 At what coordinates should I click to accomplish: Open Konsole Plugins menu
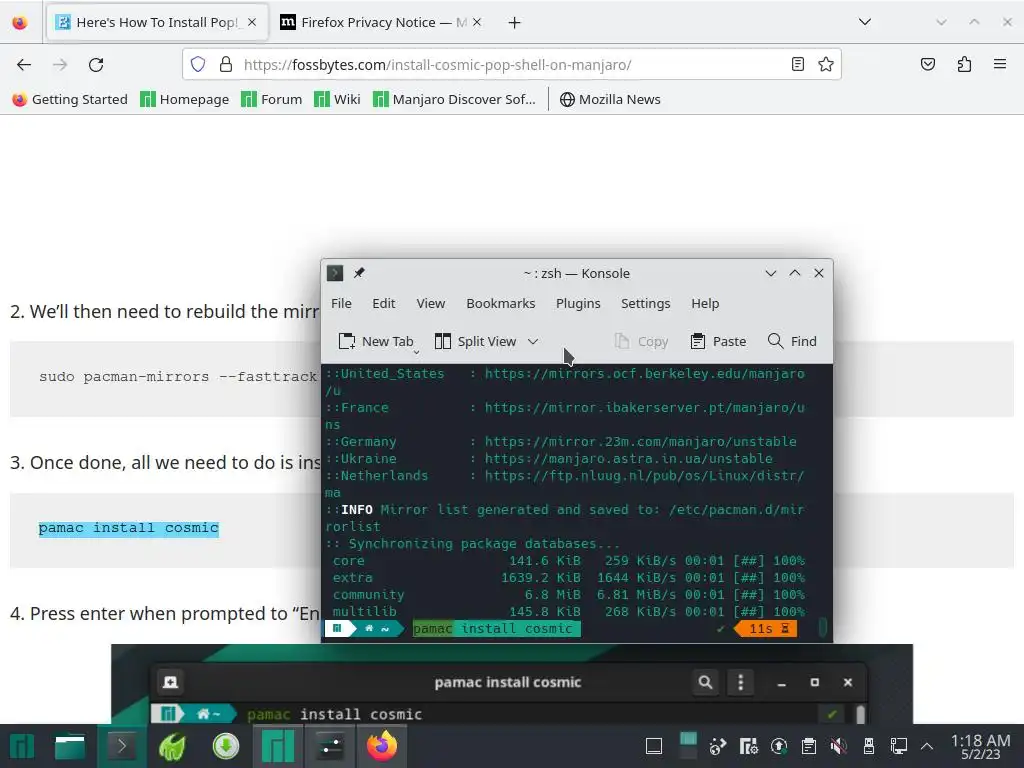(x=578, y=304)
